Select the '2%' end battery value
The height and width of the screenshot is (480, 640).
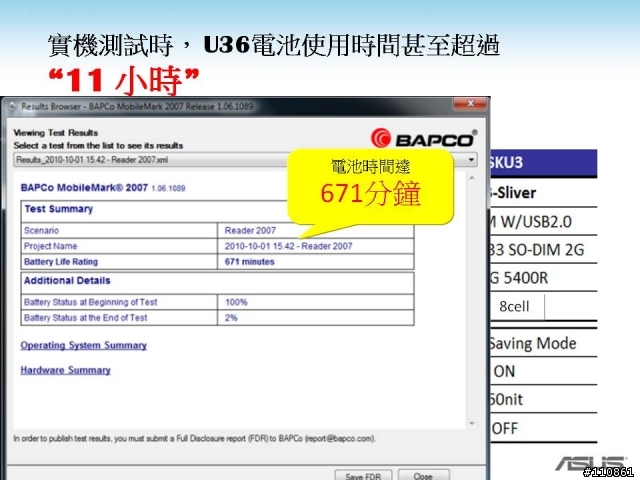point(231,318)
